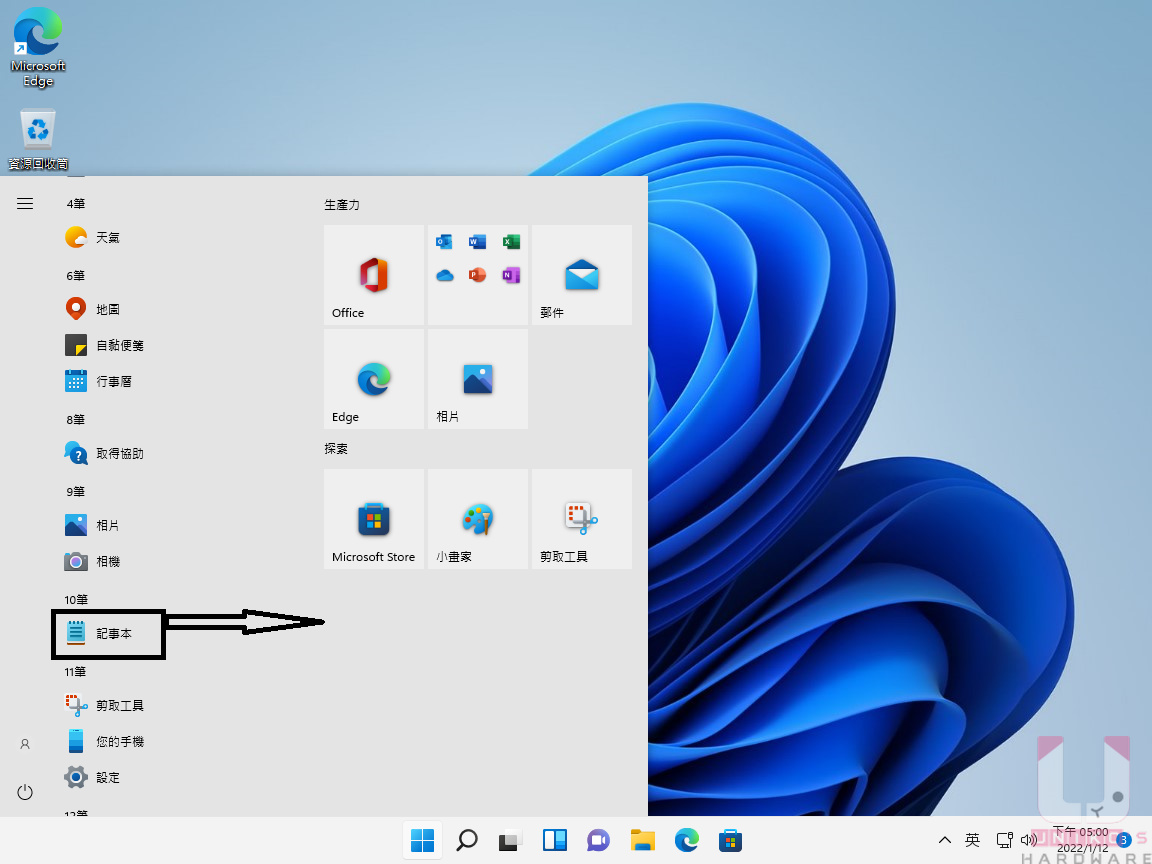This screenshot has width=1152, height=864.
Task: Open 相片 from the app list
Action: click(x=93, y=525)
